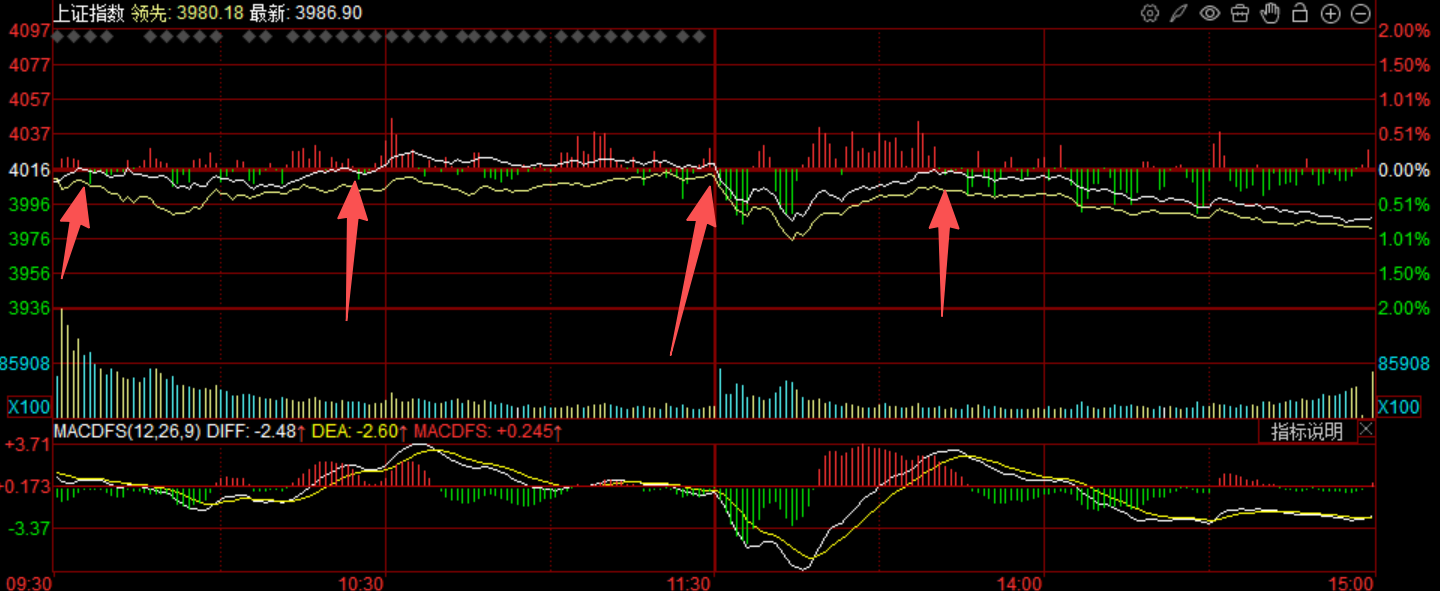This screenshot has width=1440, height=591.
Task: Click the left X100 volume scale label
Action: [28, 407]
